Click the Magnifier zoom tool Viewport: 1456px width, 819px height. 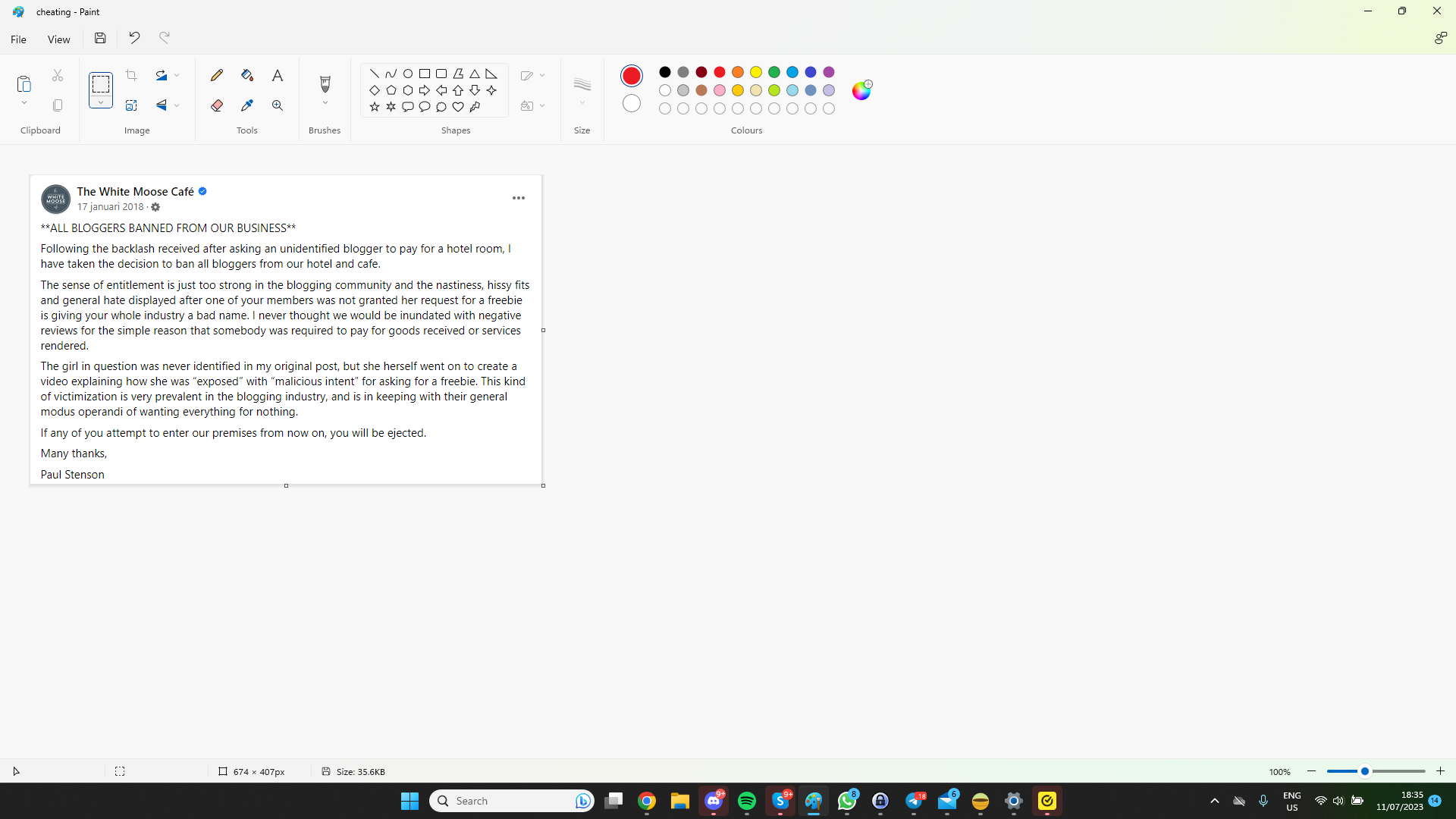278,105
